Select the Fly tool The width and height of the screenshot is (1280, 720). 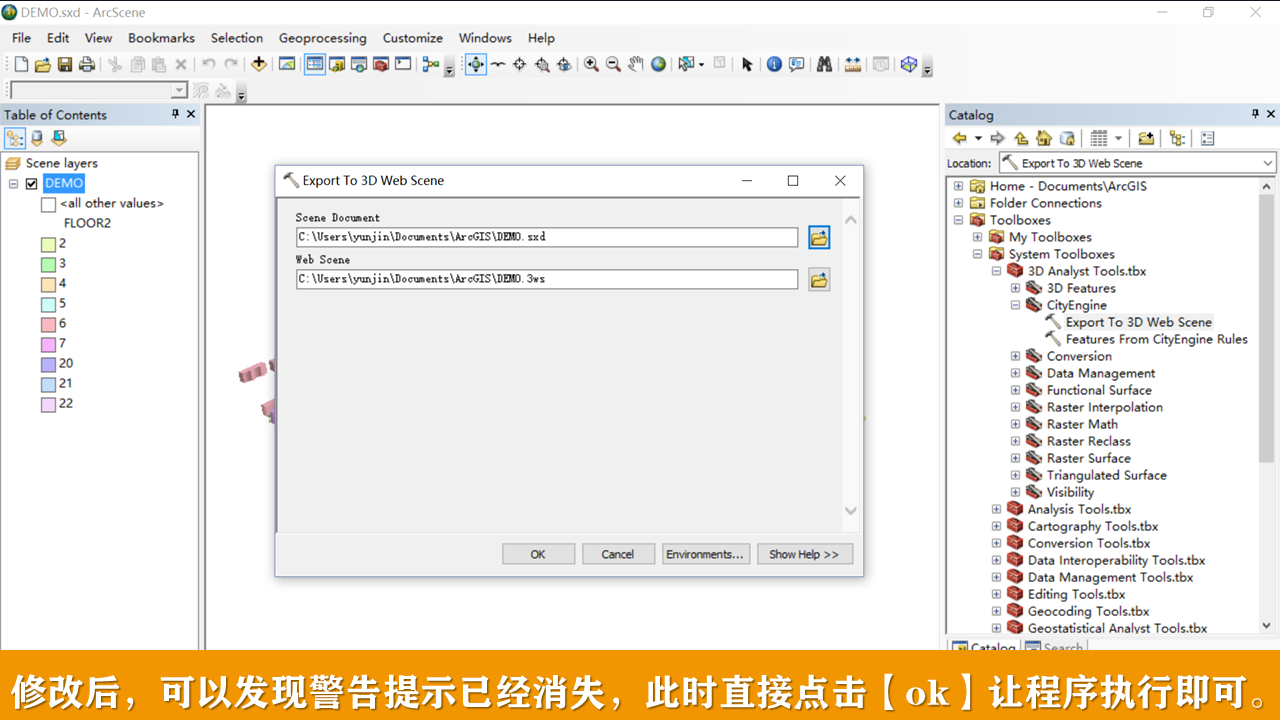click(x=498, y=64)
